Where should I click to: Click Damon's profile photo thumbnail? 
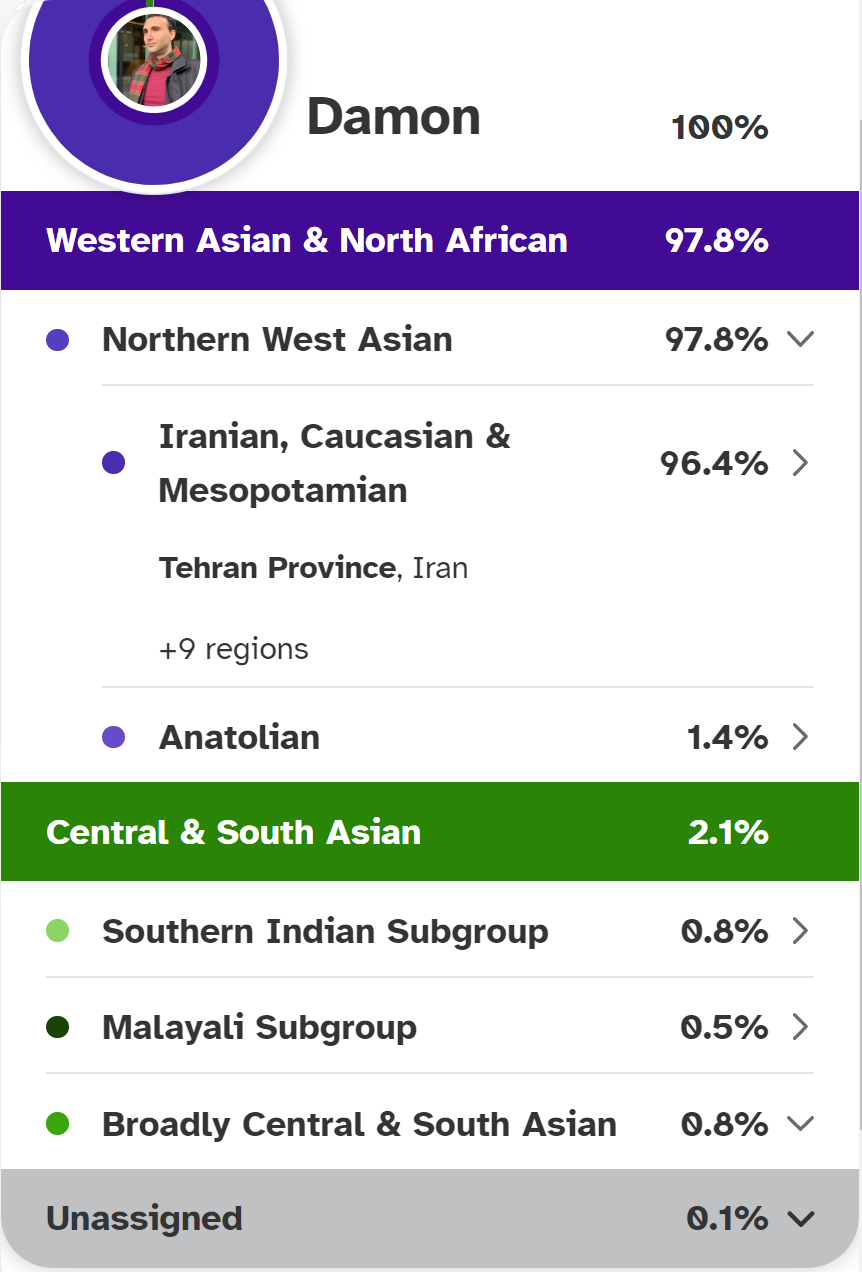(x=154, y=59)
